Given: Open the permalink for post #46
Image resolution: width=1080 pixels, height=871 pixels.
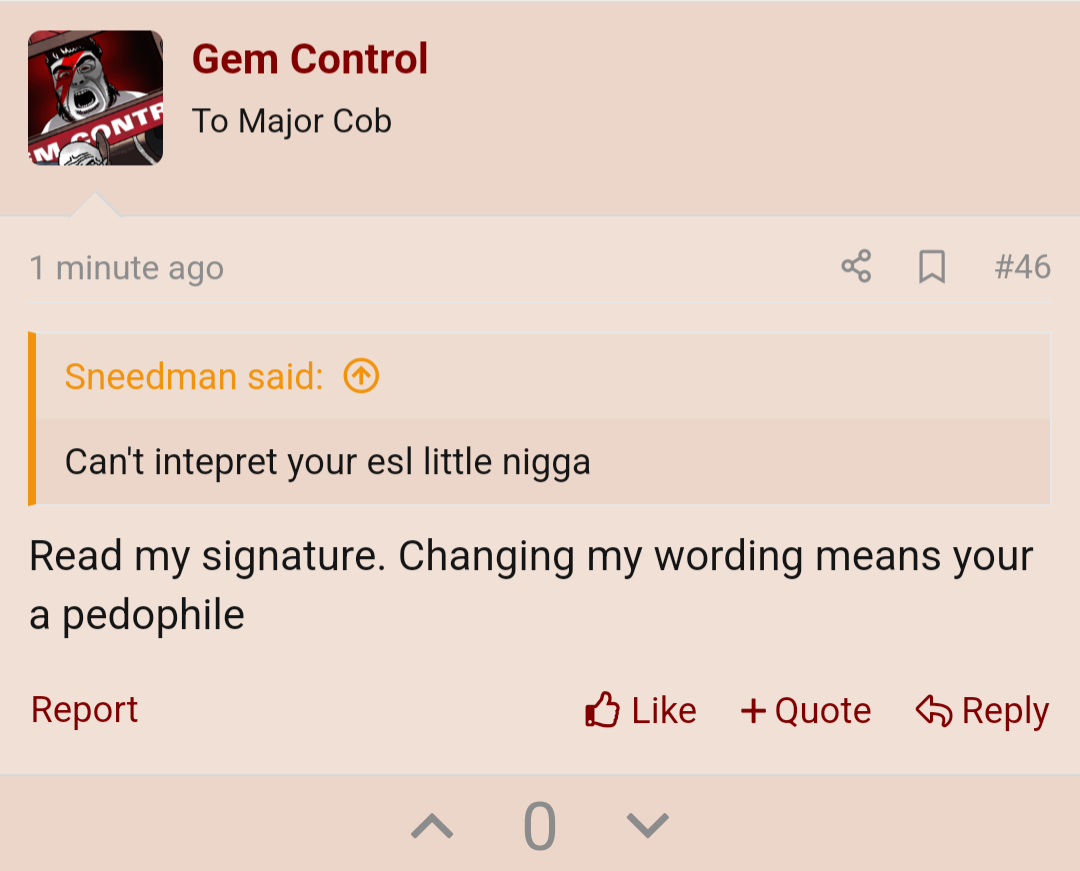Looking at the screenshot, I should [1022, 266].
